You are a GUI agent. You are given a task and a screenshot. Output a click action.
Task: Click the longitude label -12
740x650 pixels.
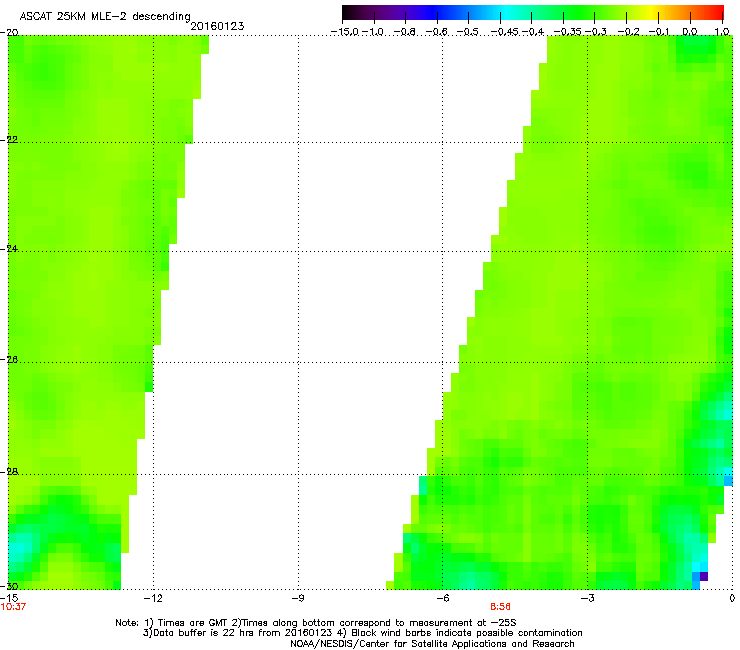point(153,599)
